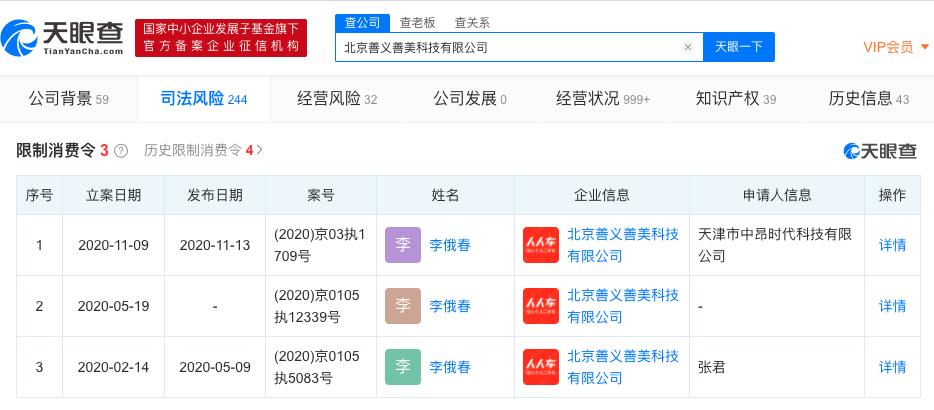This screenshot has width=934, height=410.
Task: Click the filing date 2020-11-09 cell
Action: [113, 245]
